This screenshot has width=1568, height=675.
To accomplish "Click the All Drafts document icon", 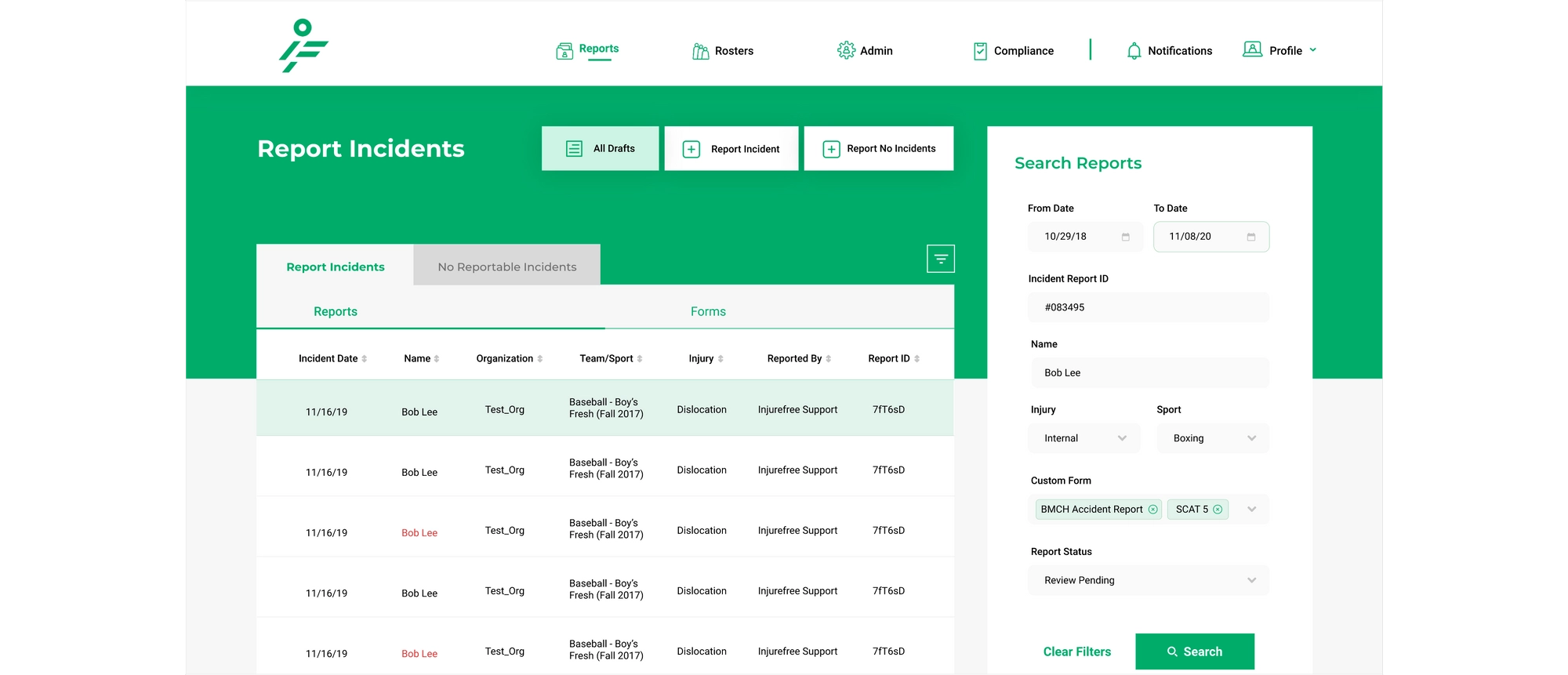I will point(574,149).
